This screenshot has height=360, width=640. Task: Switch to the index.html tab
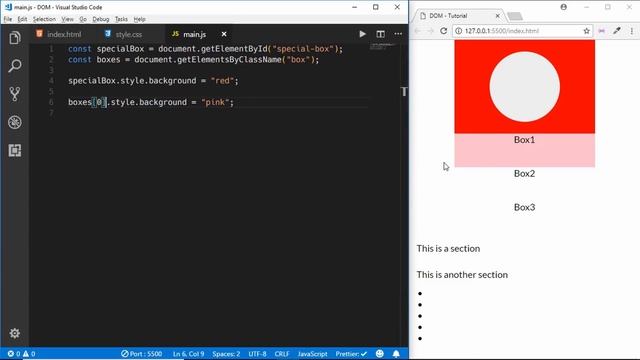(58, 34)
